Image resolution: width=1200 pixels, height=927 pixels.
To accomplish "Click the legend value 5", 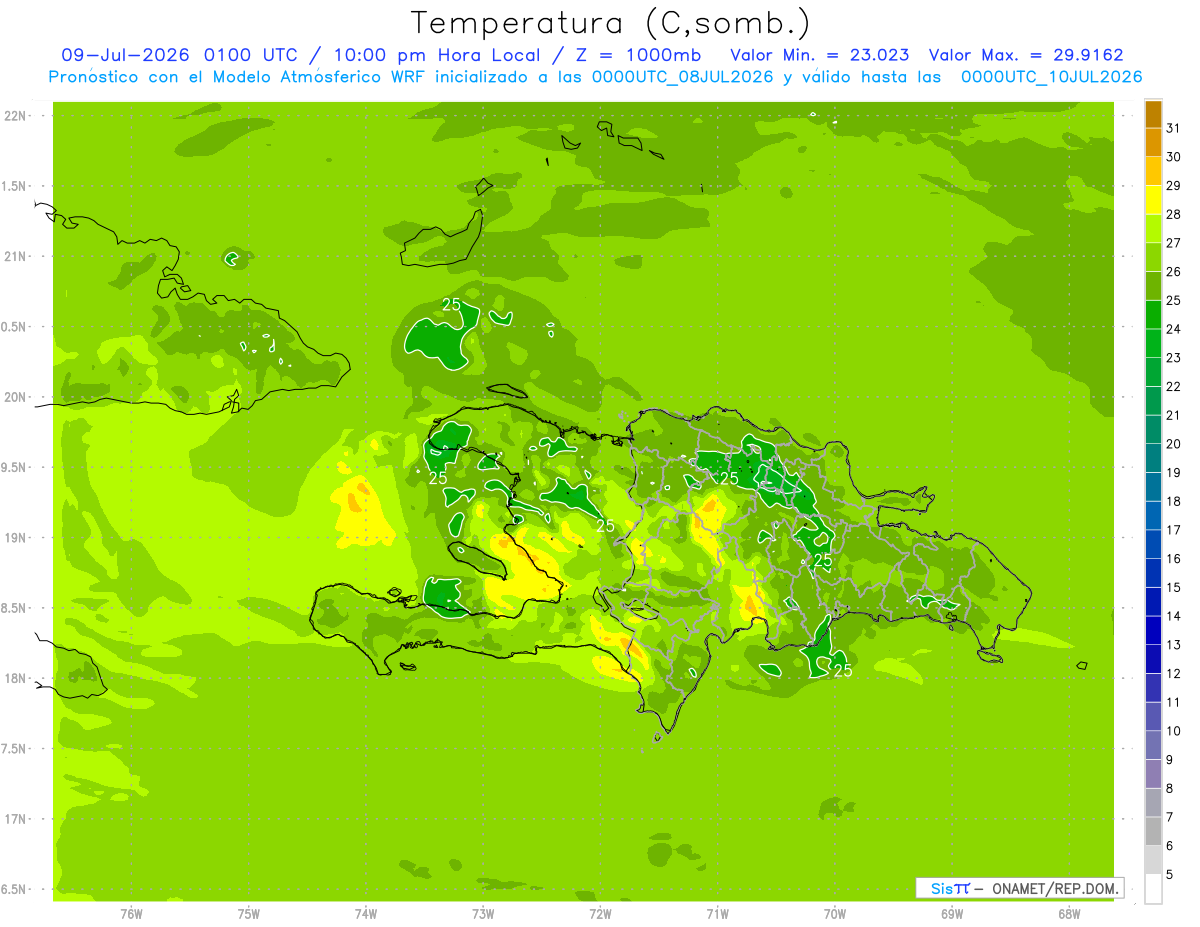I will [x=1170, y=875].
